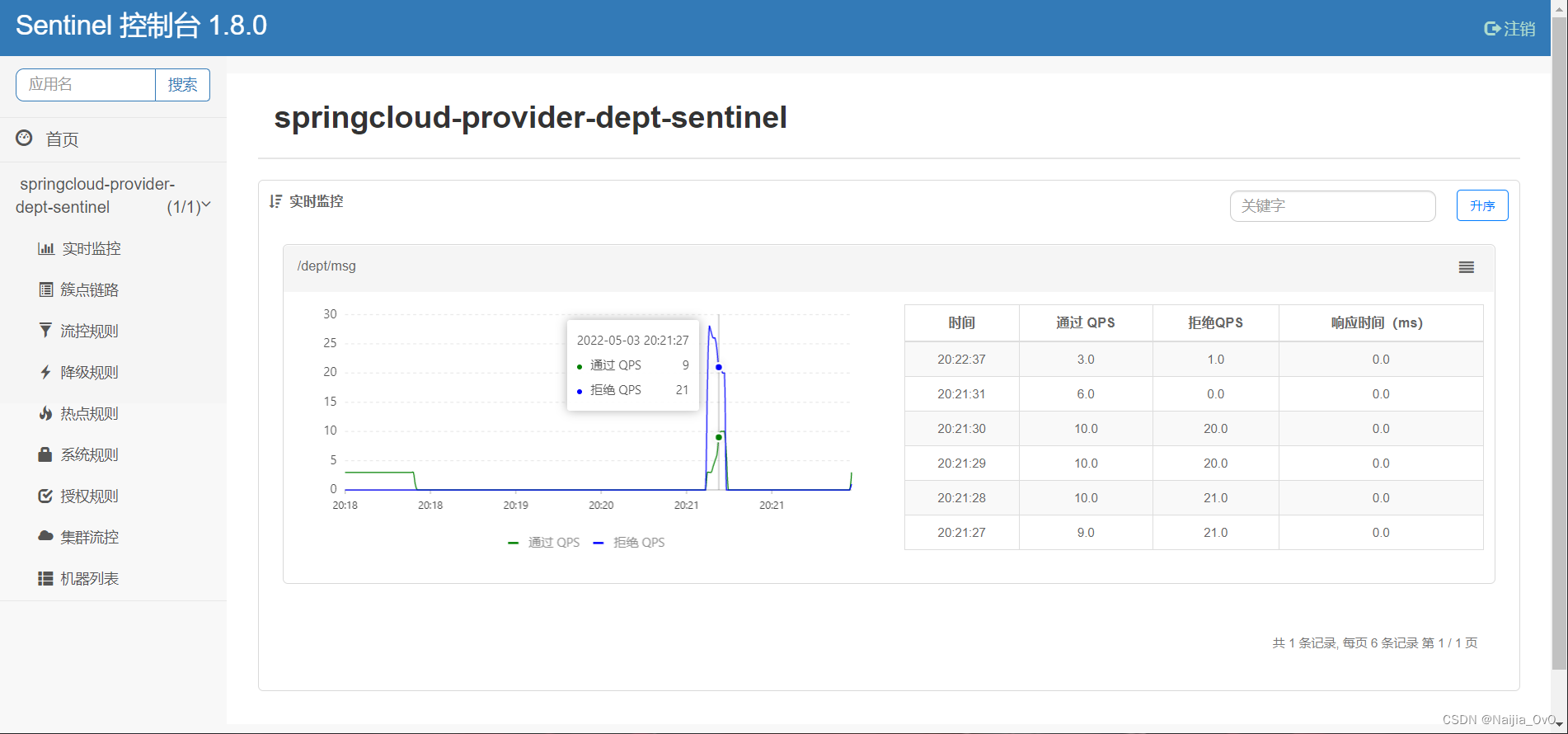Click the 20:21:27 time cell

[x=962, y=533]
